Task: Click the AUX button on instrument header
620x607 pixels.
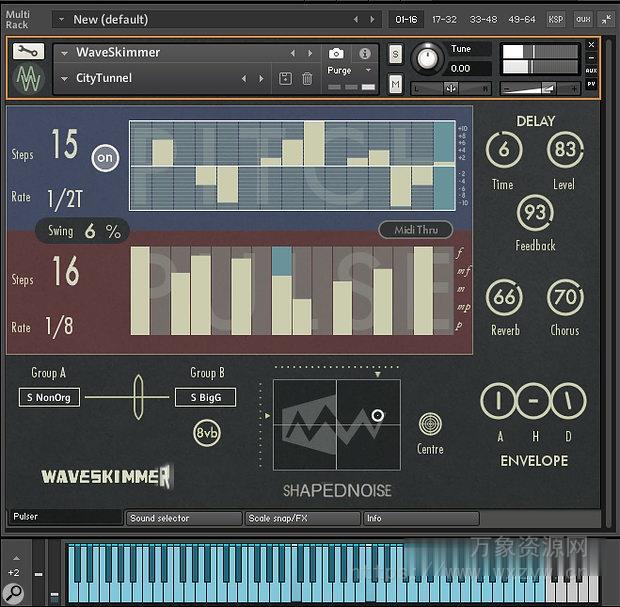Action: [591, 70]
